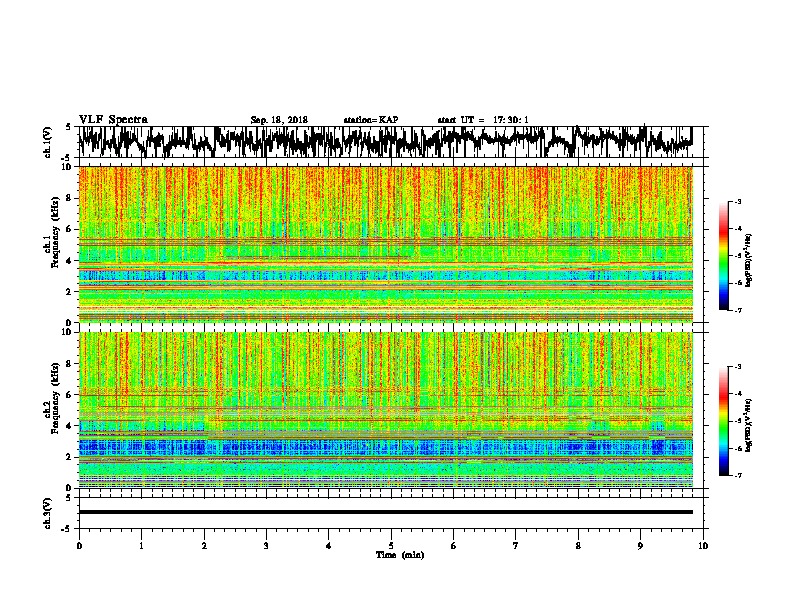792x612 pixels.
Task: Click the "-7" label on ch.2 colorbar
Action: (737, 475)
